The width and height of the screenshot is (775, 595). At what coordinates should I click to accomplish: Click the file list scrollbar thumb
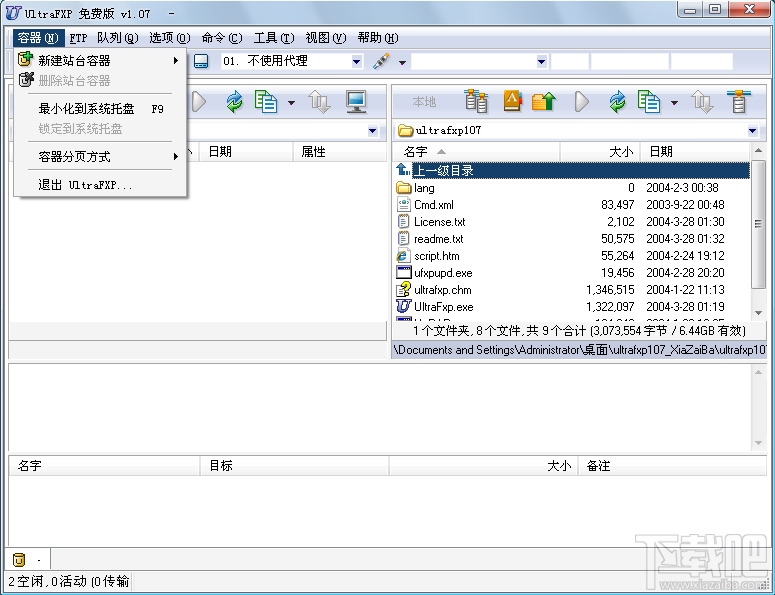pyautogui.click(x=758, y=223)
